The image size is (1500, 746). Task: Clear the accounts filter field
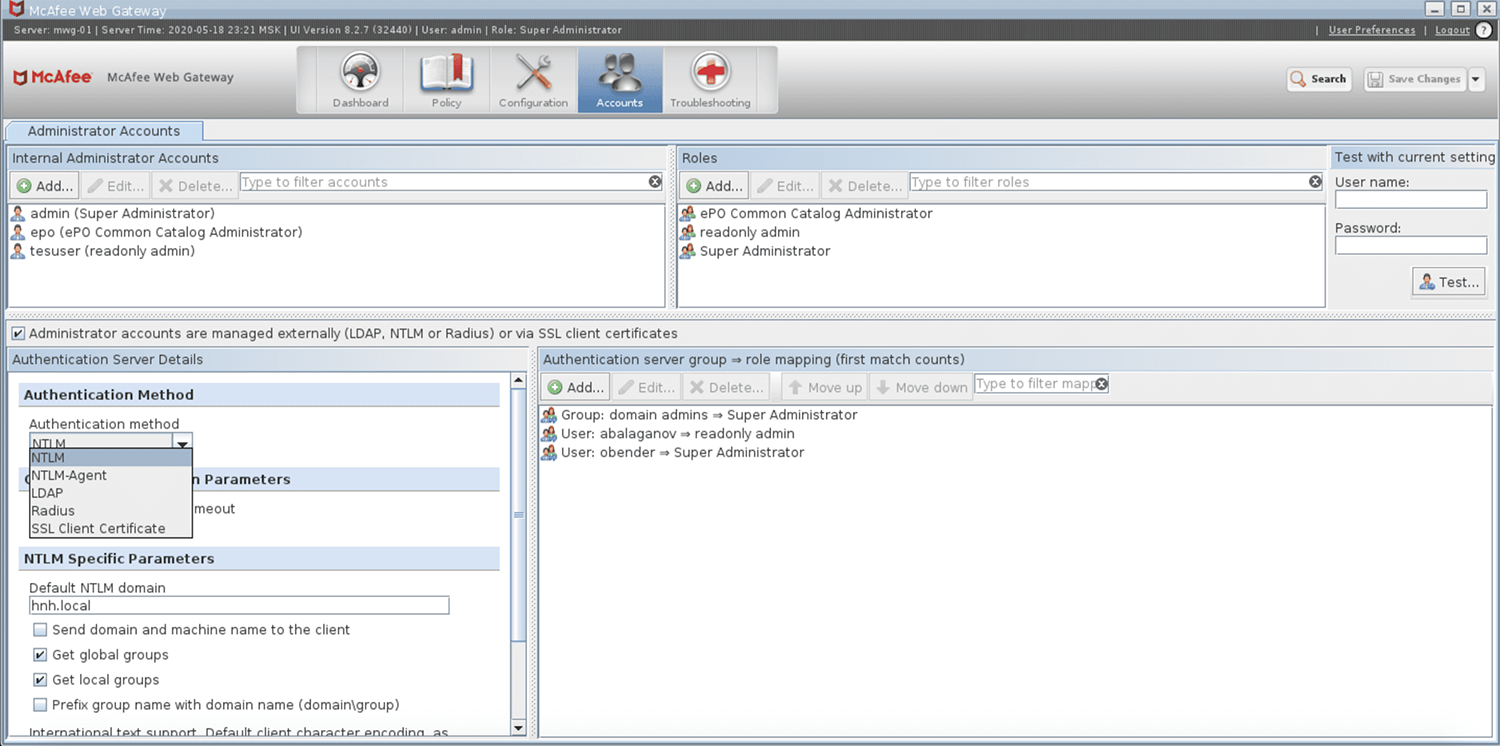tap(655, 182)
